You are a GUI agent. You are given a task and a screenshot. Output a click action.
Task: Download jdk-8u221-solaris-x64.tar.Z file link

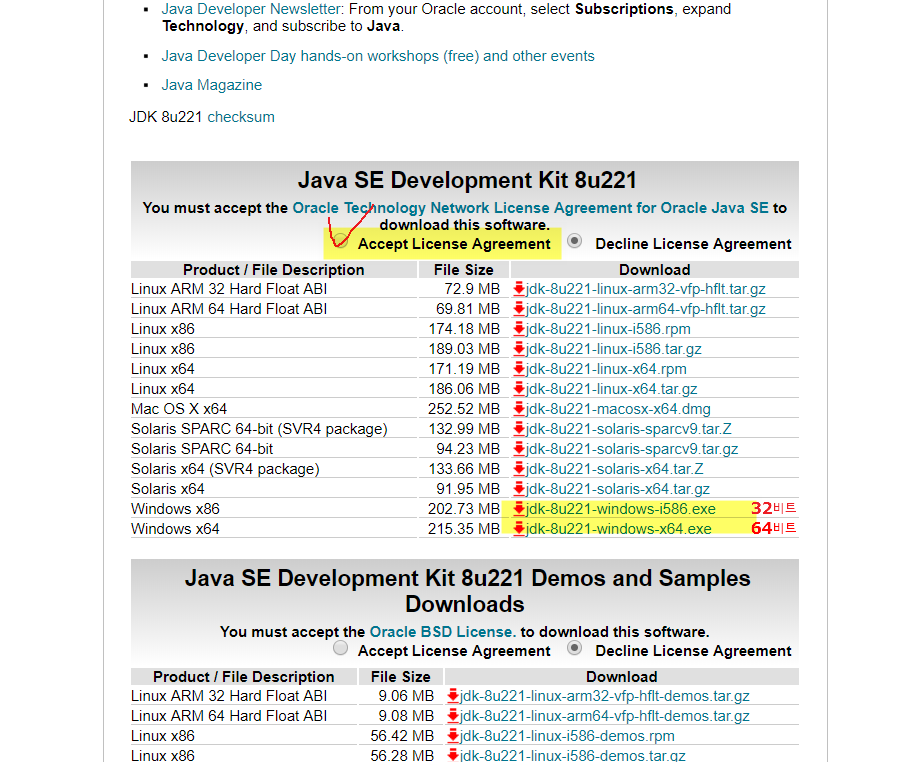click(615, 469)
